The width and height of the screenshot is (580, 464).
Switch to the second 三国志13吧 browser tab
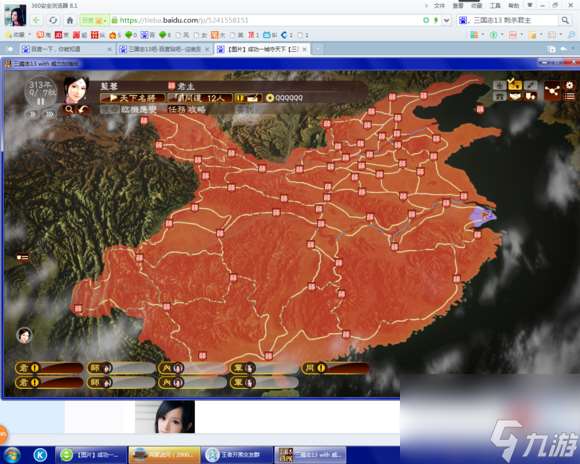click(165, 49)
